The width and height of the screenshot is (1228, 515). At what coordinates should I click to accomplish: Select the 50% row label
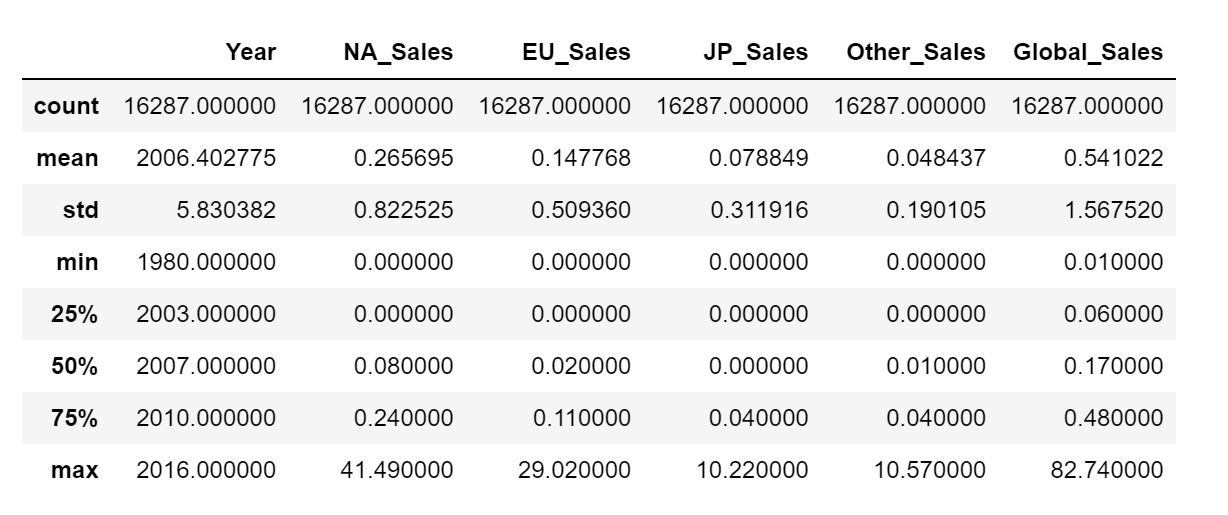click(75, 365)
